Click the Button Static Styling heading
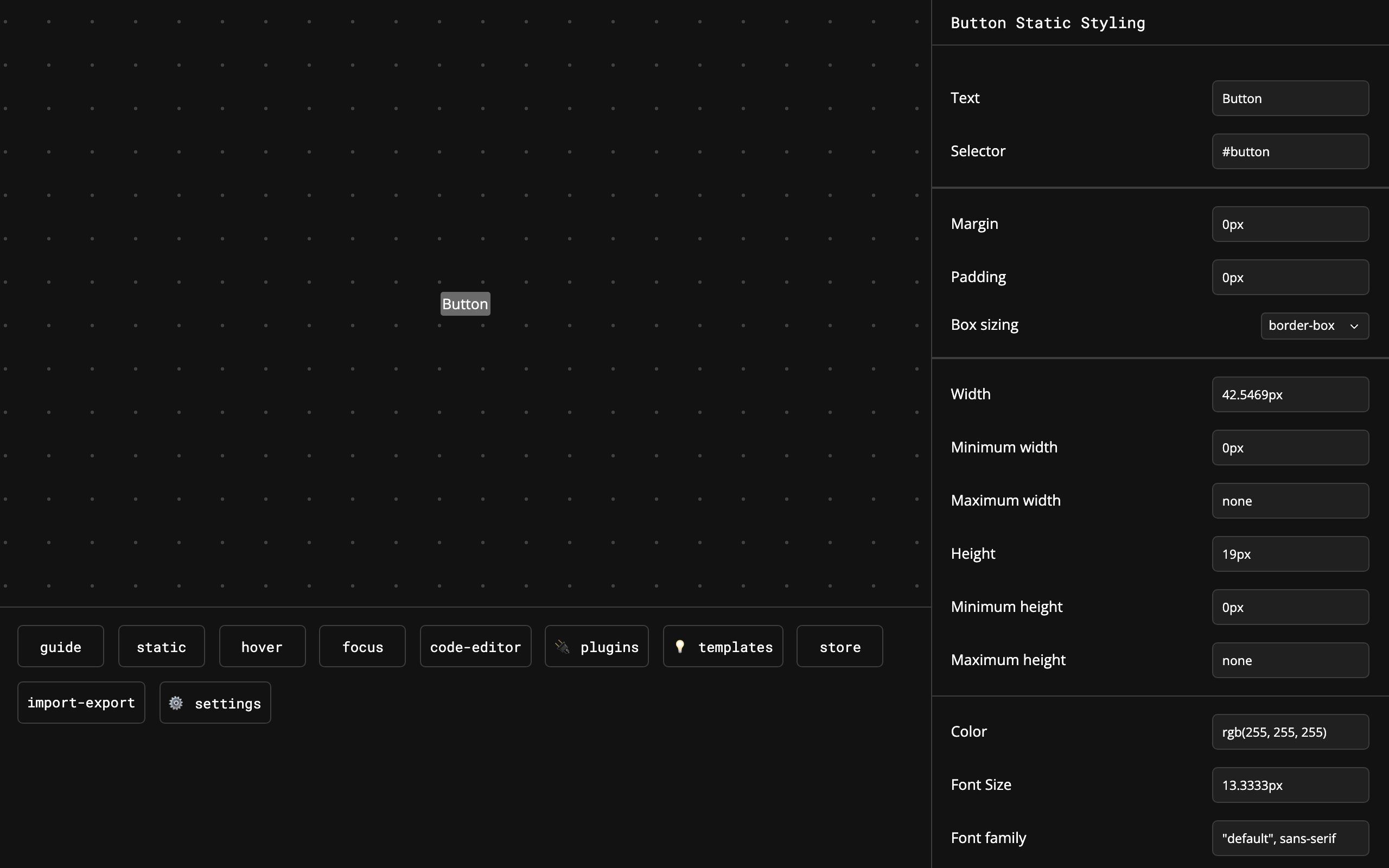 [1048, 23]
